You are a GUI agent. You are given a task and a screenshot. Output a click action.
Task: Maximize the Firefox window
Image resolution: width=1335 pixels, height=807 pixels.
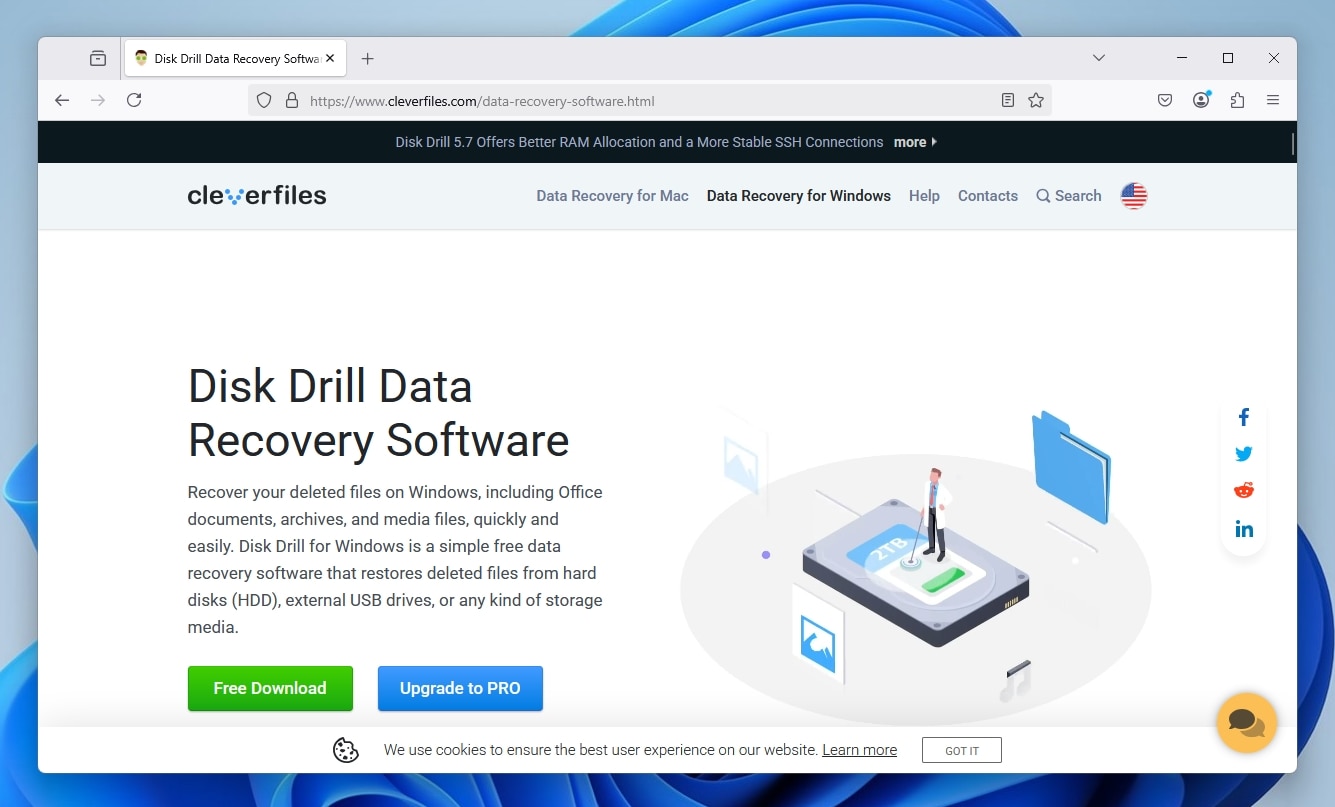pyautogui.click(x=1228, y=58)
